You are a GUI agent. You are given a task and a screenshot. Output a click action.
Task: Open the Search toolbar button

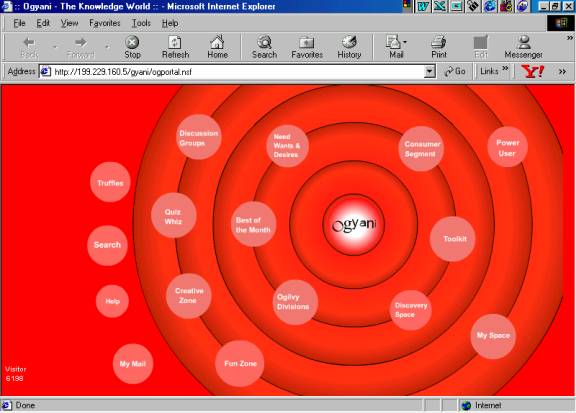[x=264, y=48]
